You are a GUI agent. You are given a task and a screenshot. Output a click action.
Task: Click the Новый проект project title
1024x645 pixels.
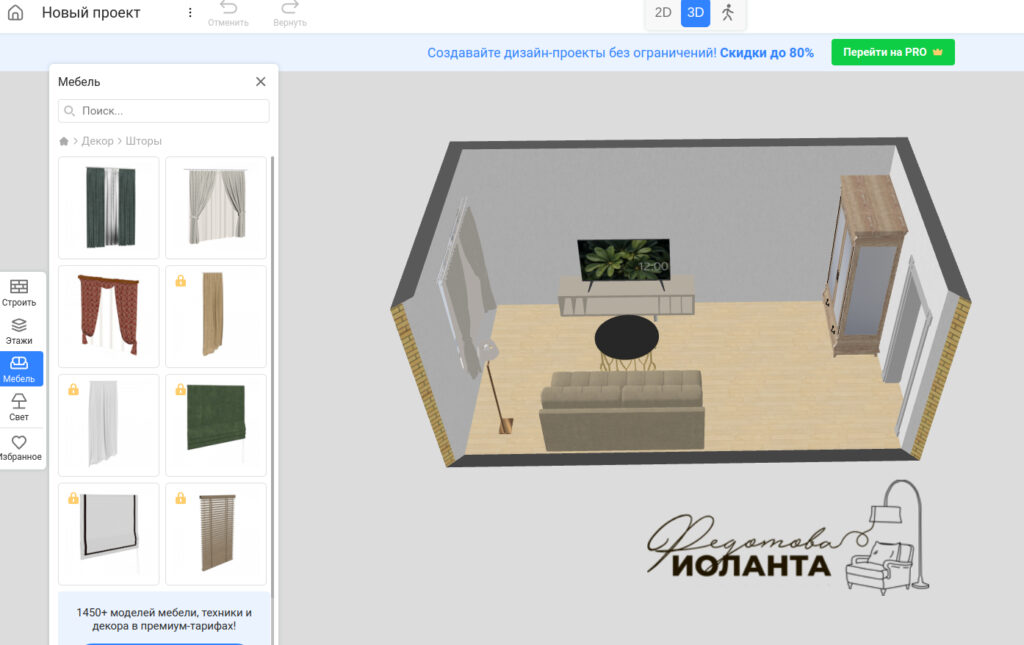click(91, 12)
